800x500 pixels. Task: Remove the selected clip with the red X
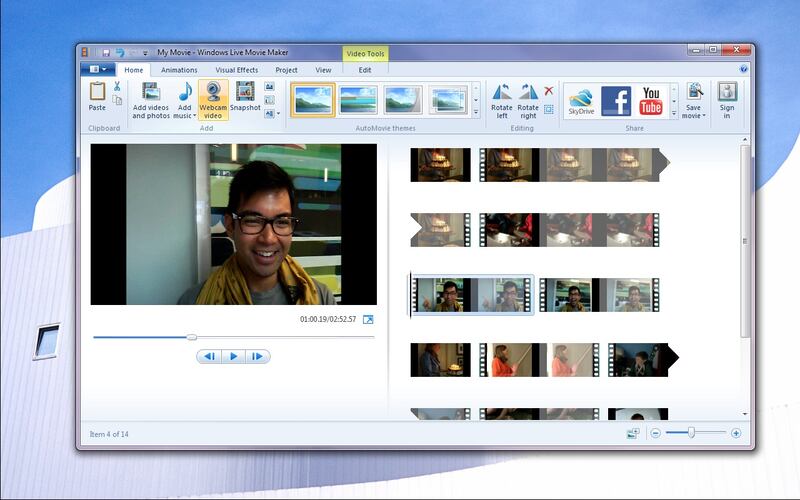click(549, 91)
